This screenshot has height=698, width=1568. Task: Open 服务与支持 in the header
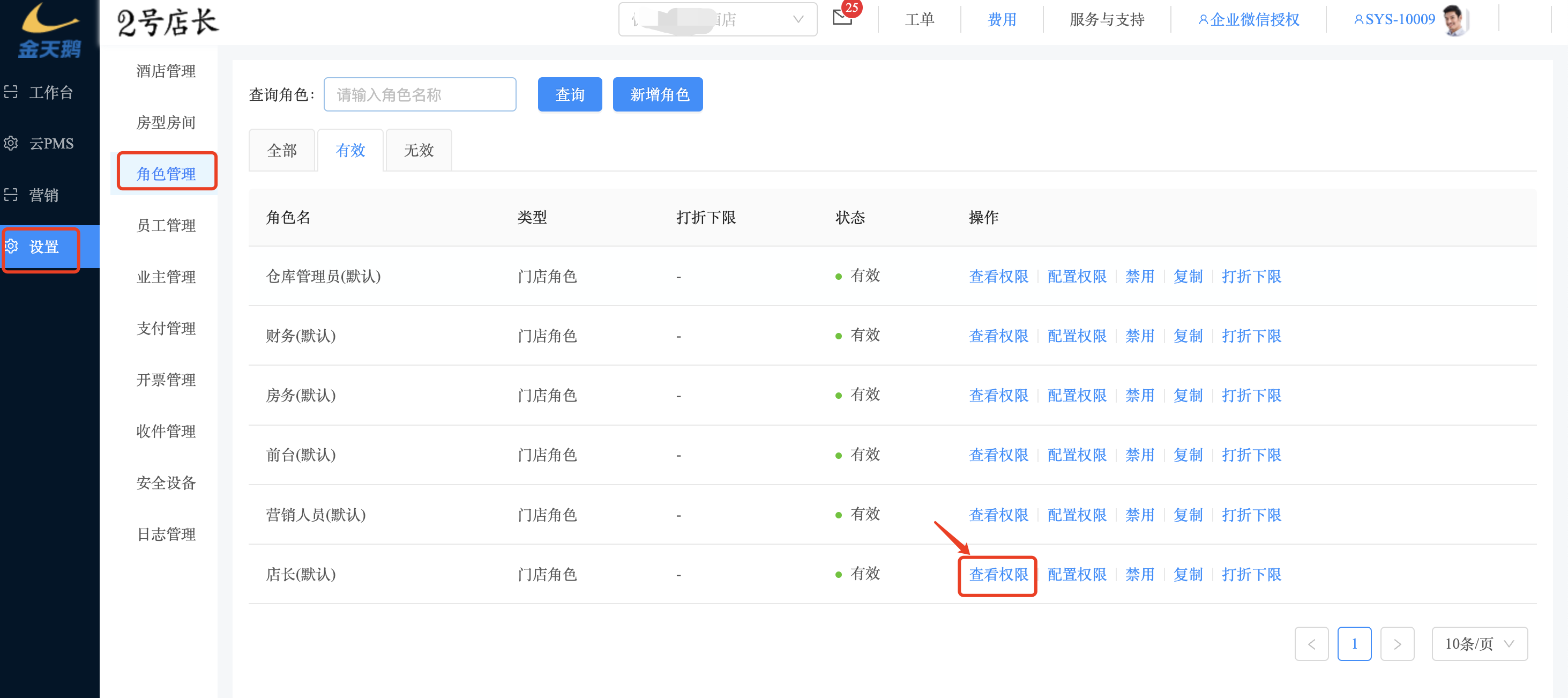pyautogui.click(x=1107, y=19)
